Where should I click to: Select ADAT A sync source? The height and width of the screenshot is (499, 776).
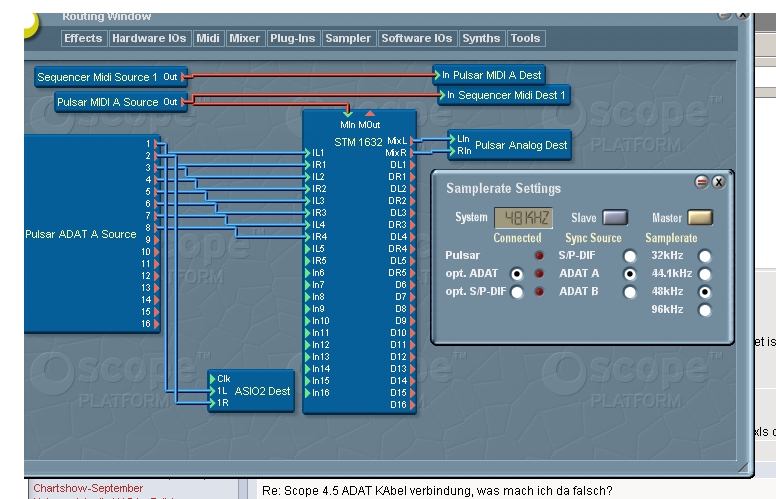630,274
